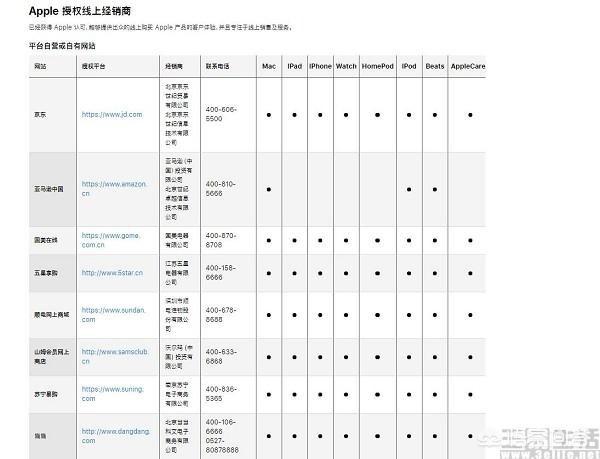Click phone number 400-106-6666
600x459 pixels.
point(220,426)
